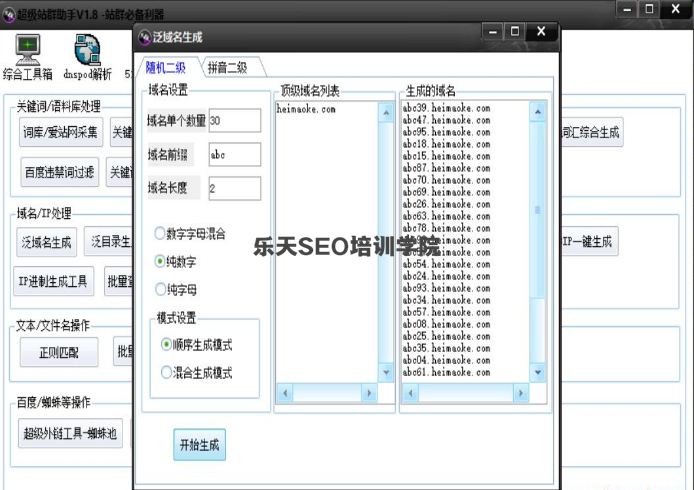The width and height of the screenshot is (694, 490).
Task: Minimize the 泛域名生成 dialog window
Action: pos(493,31)
